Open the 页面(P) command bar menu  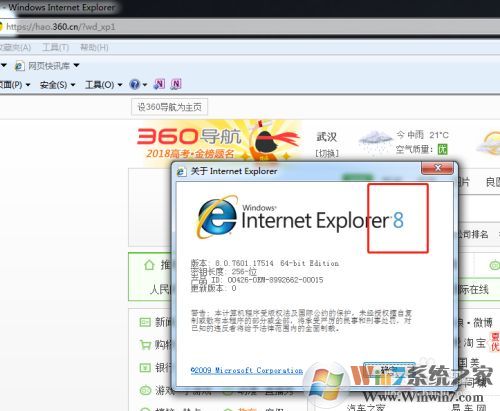[x=14, y=85]
